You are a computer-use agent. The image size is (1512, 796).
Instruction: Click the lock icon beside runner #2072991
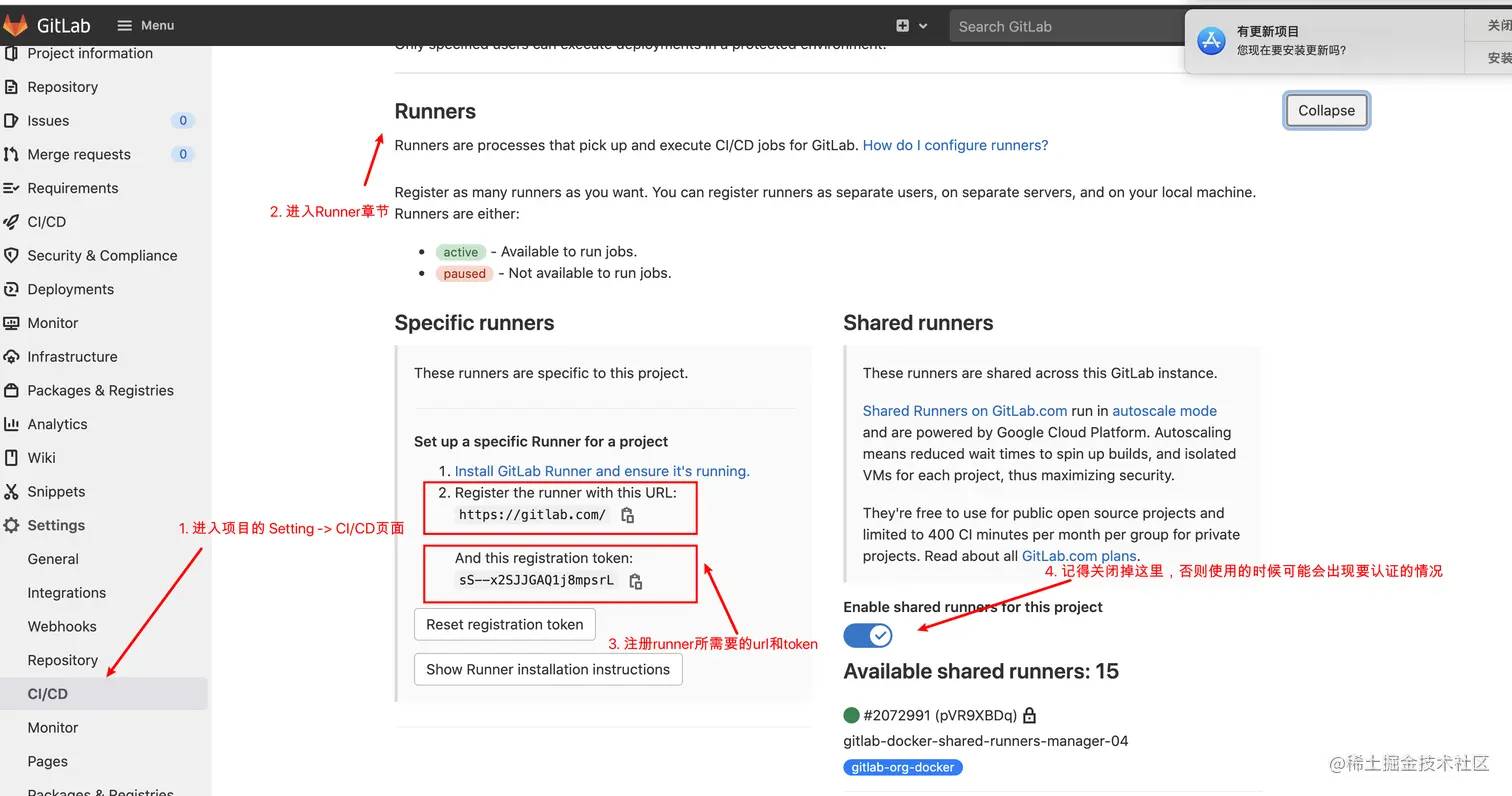[x=1030, y=715]
